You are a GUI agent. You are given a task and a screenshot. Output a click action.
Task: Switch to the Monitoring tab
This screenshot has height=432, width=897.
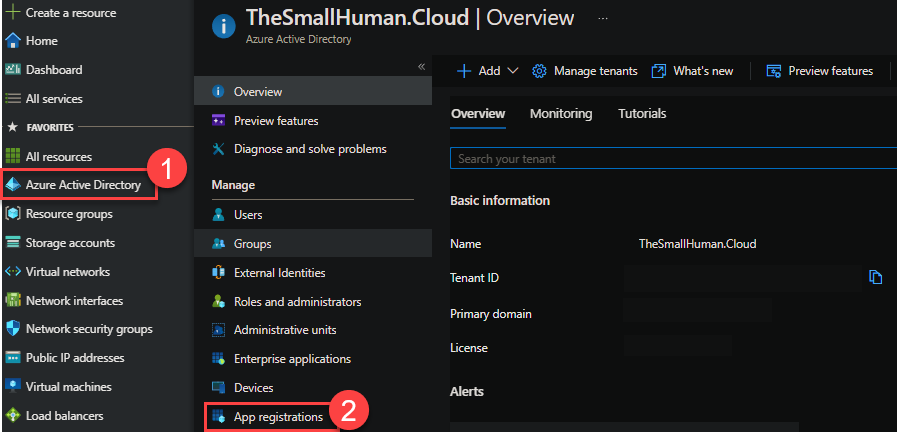coord(560,113)
